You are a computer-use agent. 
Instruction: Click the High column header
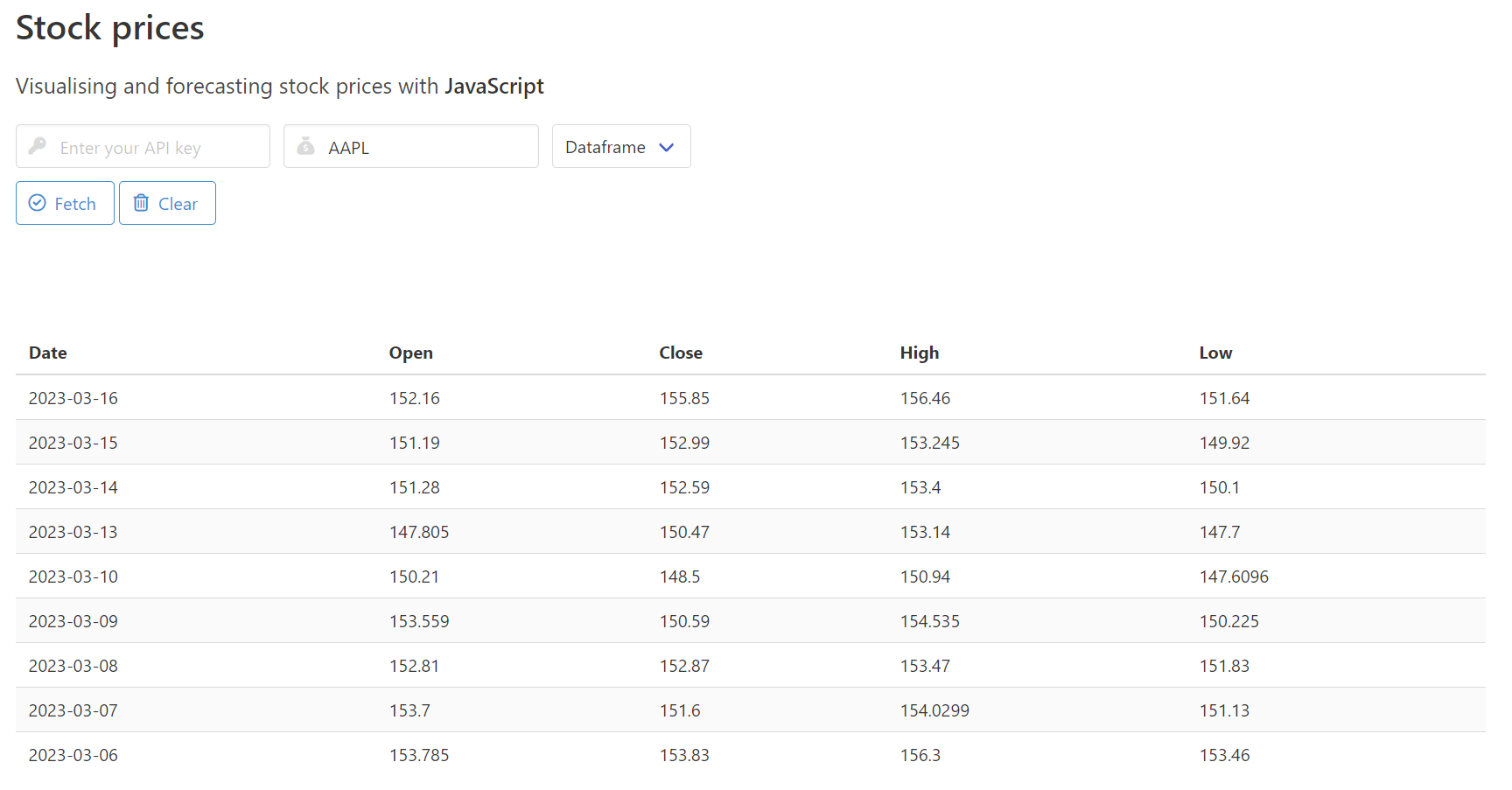click(x=920, y=353)
